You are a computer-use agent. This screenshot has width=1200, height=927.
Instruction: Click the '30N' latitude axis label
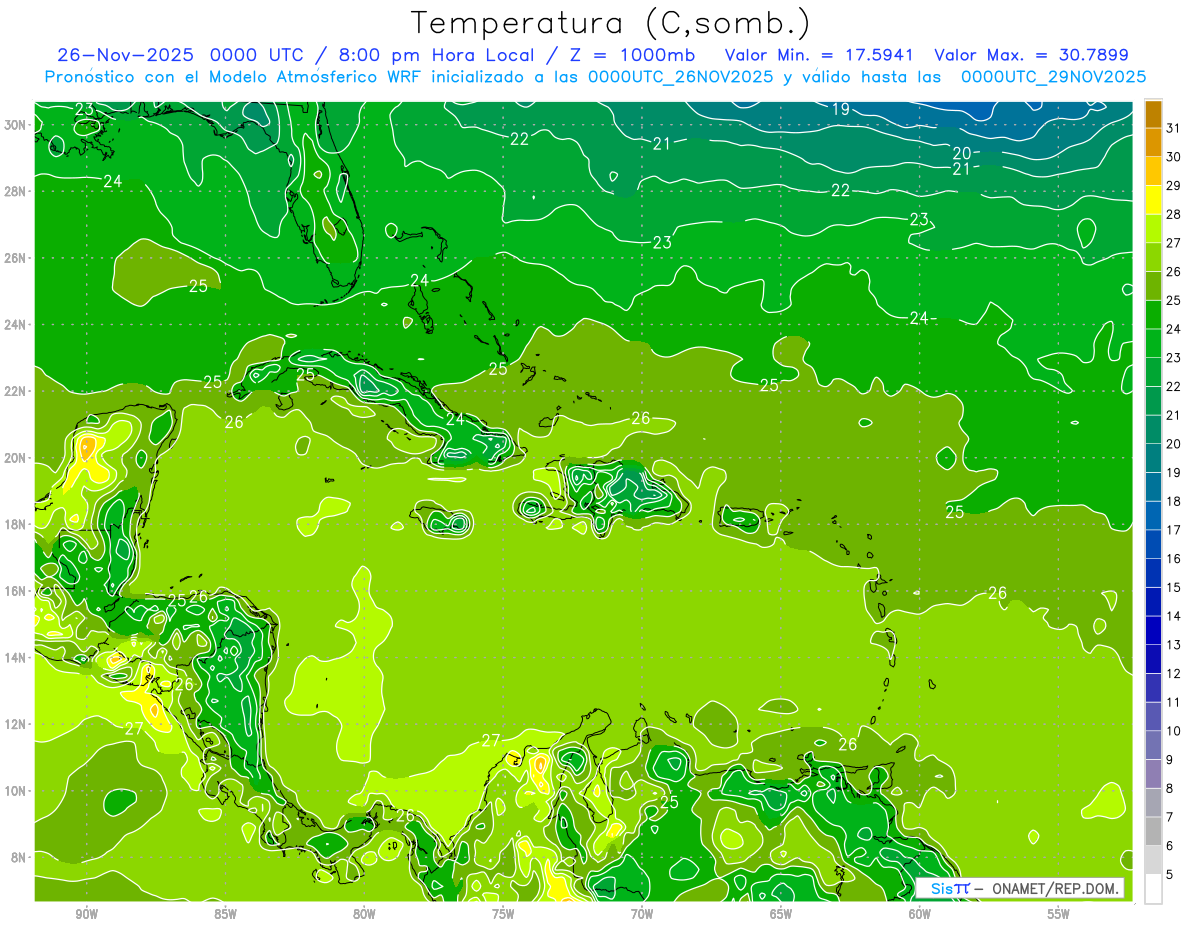17,125
